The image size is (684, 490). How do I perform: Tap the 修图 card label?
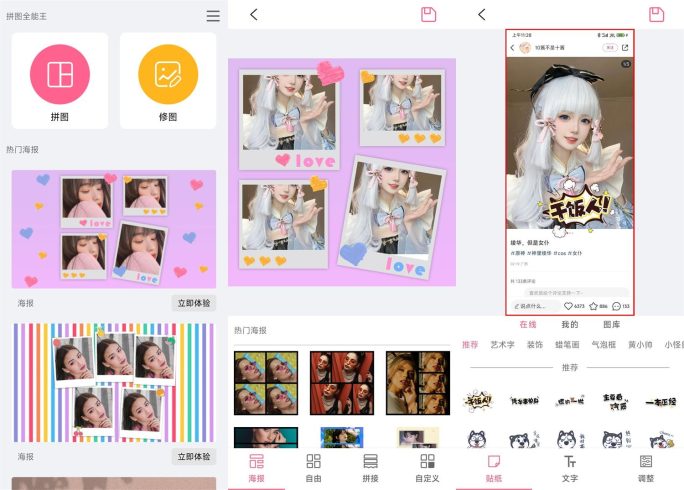(168, 117)
